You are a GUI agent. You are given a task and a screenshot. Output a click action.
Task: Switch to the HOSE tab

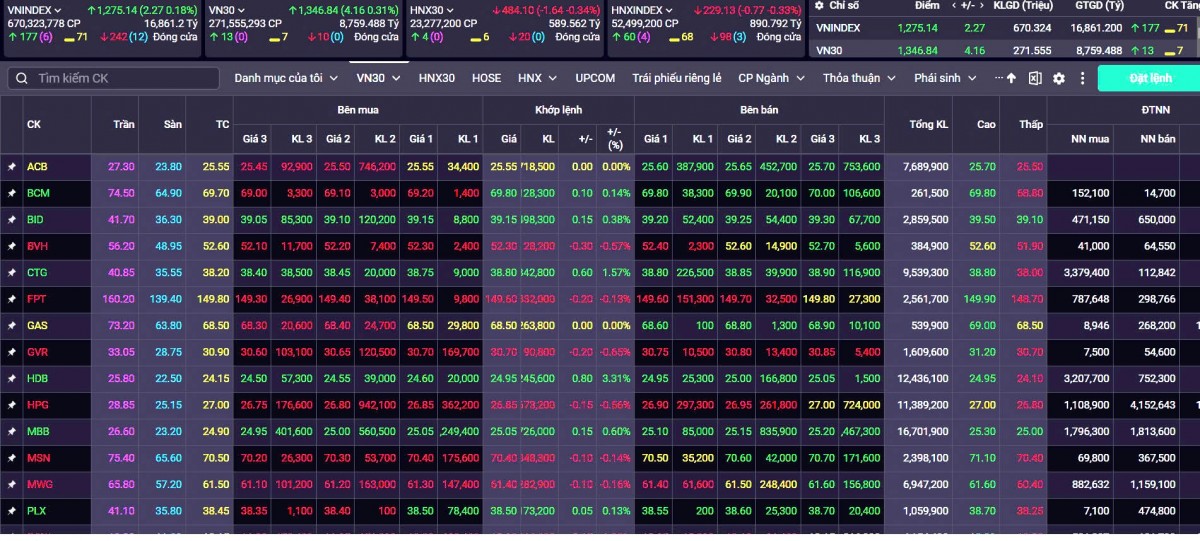(486, 78)
